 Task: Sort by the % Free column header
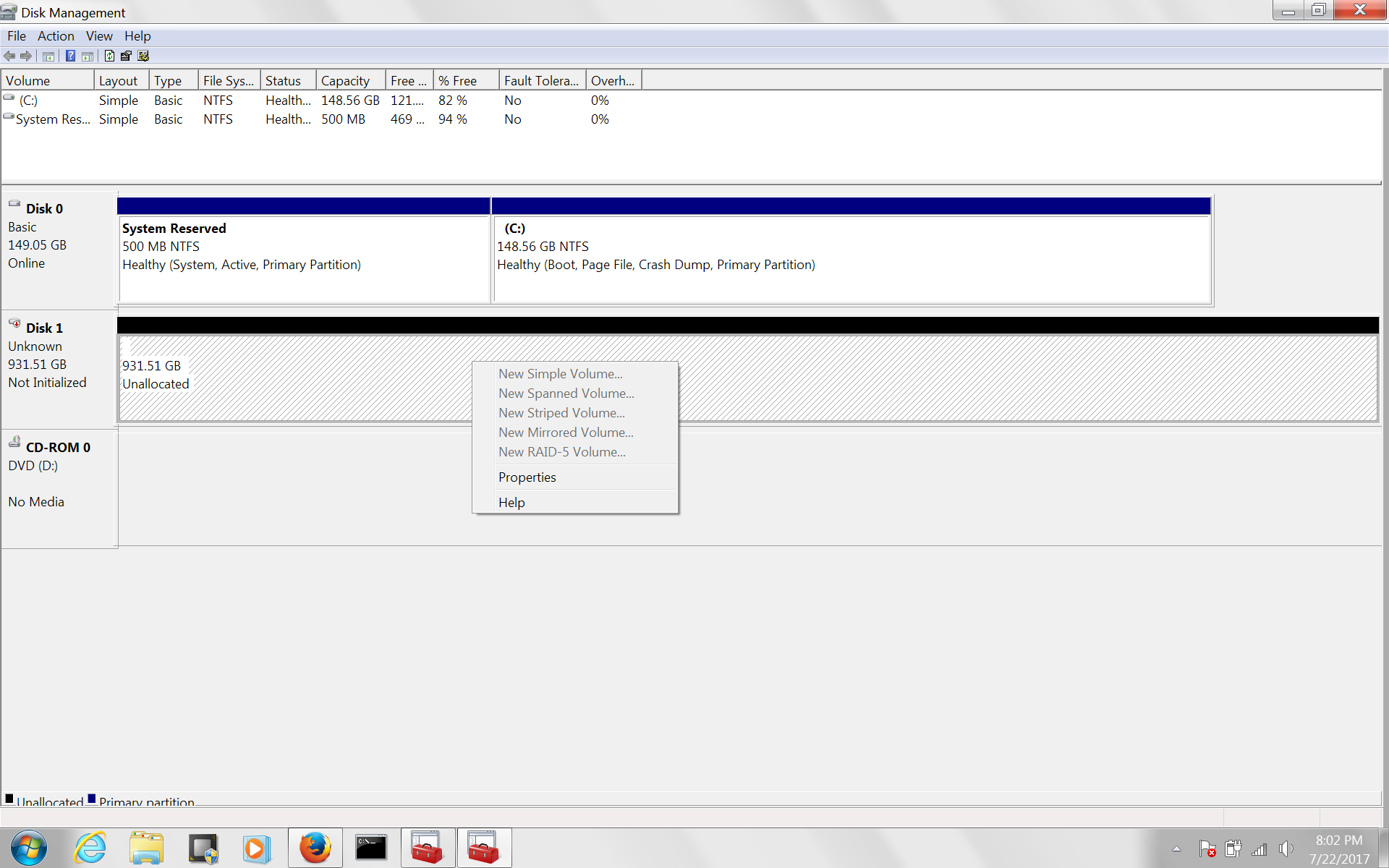[x=467, y=81]
